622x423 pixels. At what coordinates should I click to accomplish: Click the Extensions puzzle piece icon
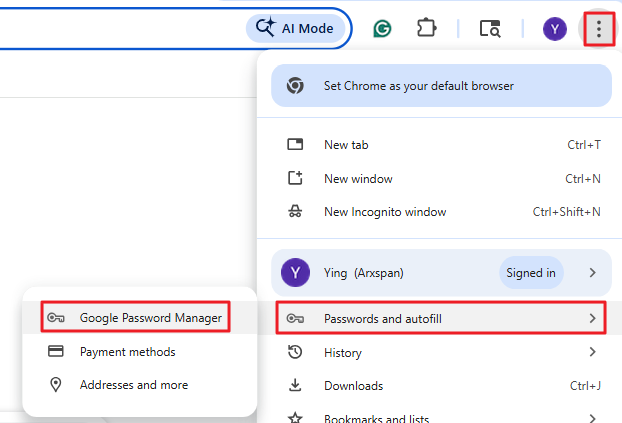427,29
